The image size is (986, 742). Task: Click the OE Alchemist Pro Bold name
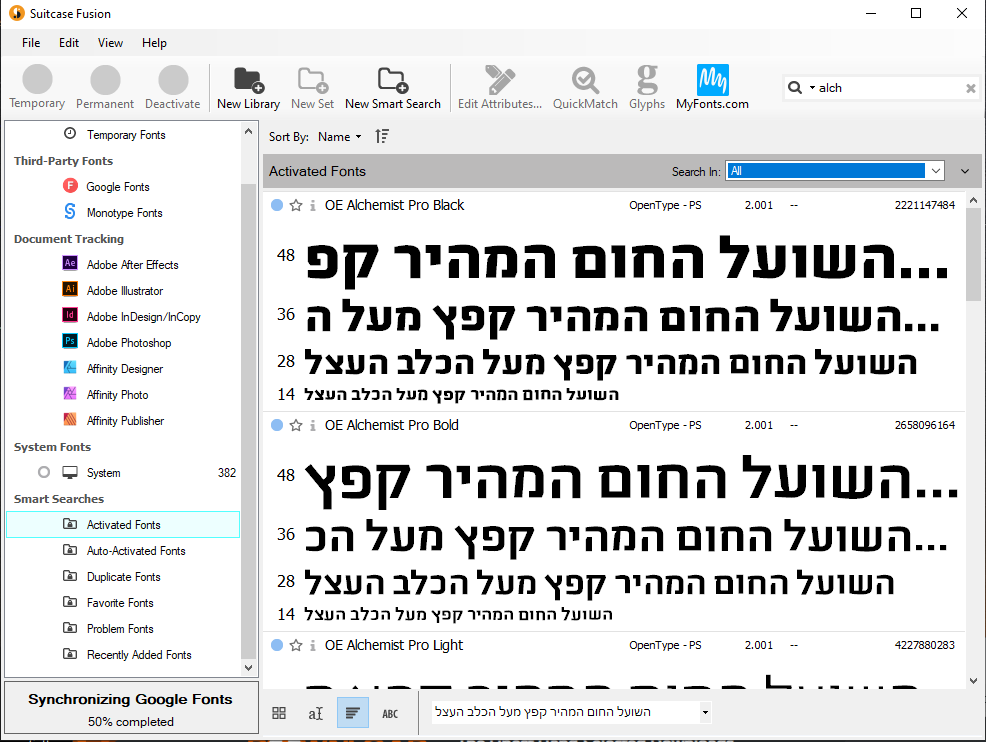tap(392, 425)
